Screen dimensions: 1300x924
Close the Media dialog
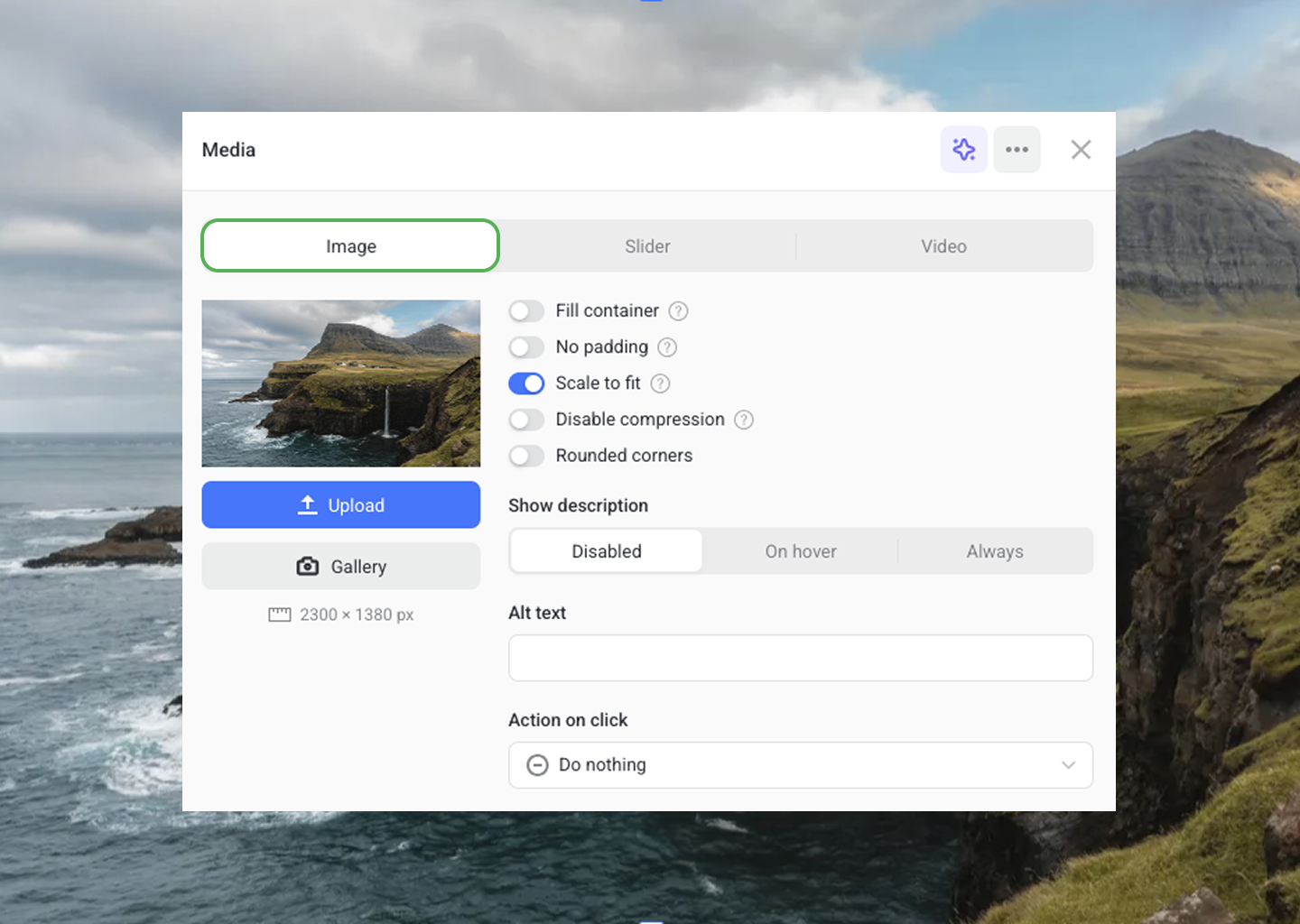coord(1081,150)
